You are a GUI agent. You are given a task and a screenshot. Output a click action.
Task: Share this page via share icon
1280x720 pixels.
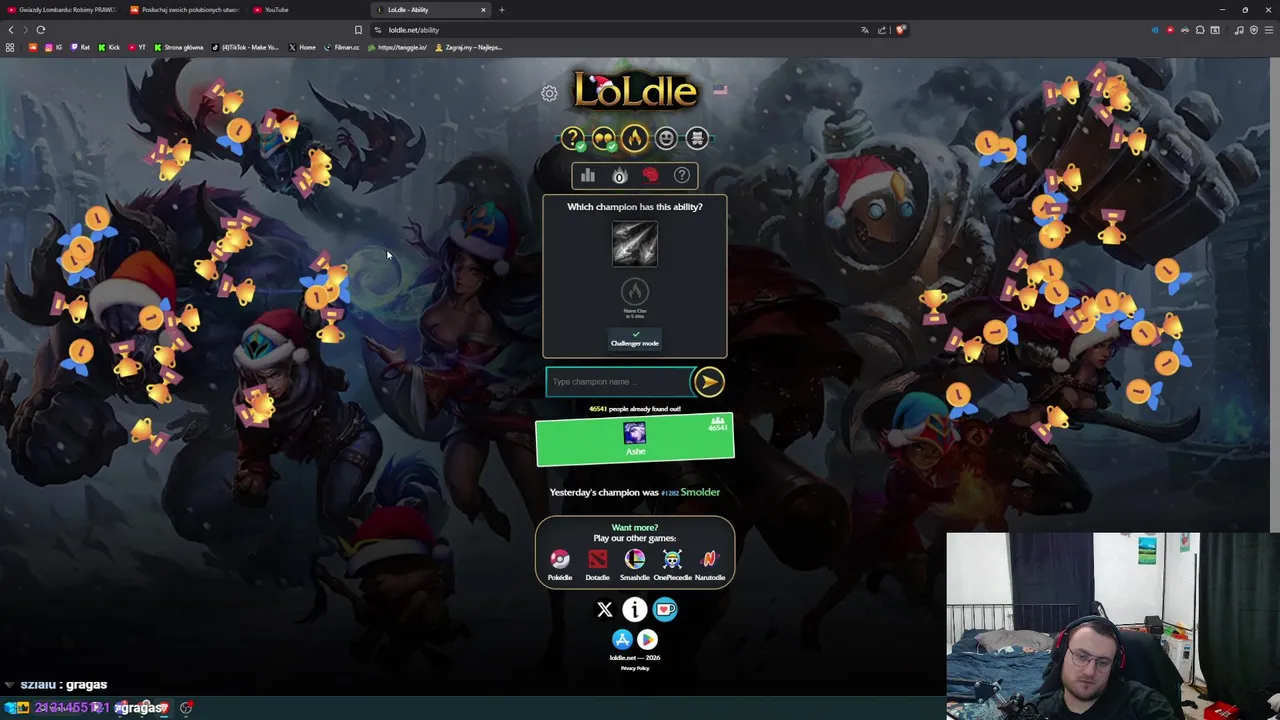click(882, 30)
